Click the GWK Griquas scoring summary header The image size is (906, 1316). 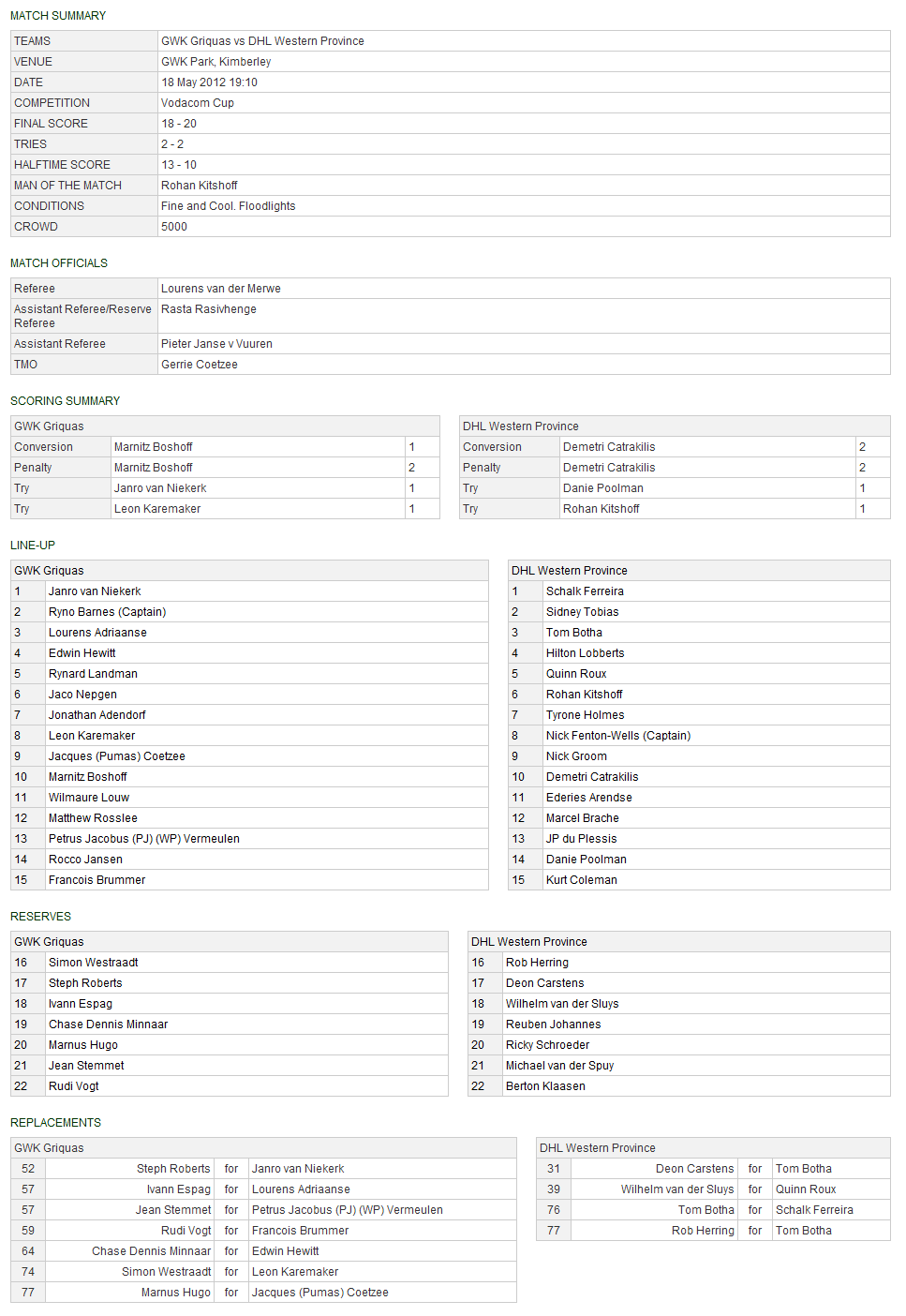pos(49,426)
